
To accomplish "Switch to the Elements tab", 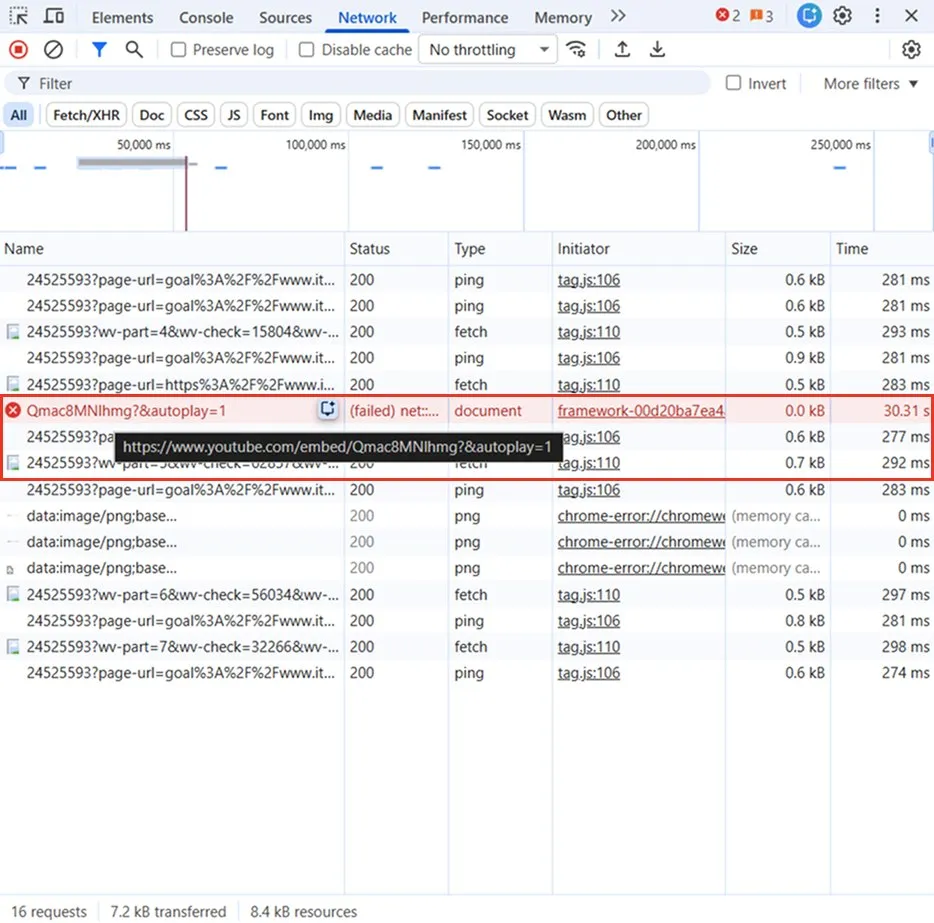I will pos(122,17).
